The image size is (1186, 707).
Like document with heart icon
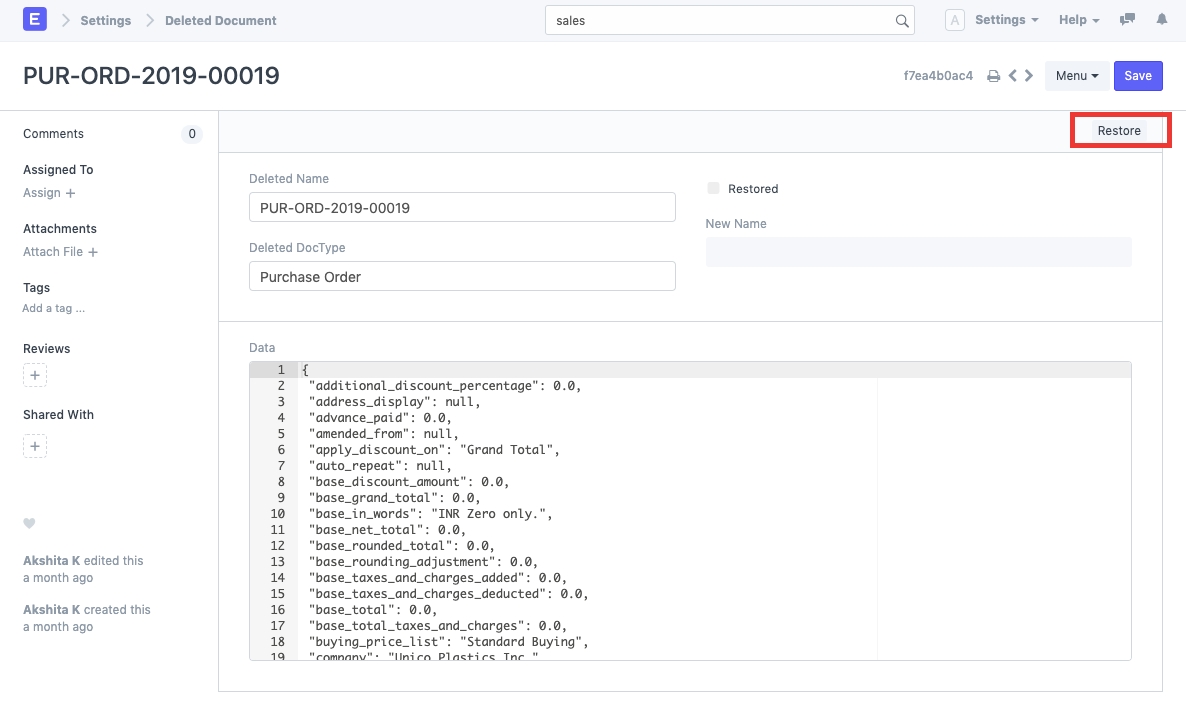pyautogui.click(x=29, y=523)
